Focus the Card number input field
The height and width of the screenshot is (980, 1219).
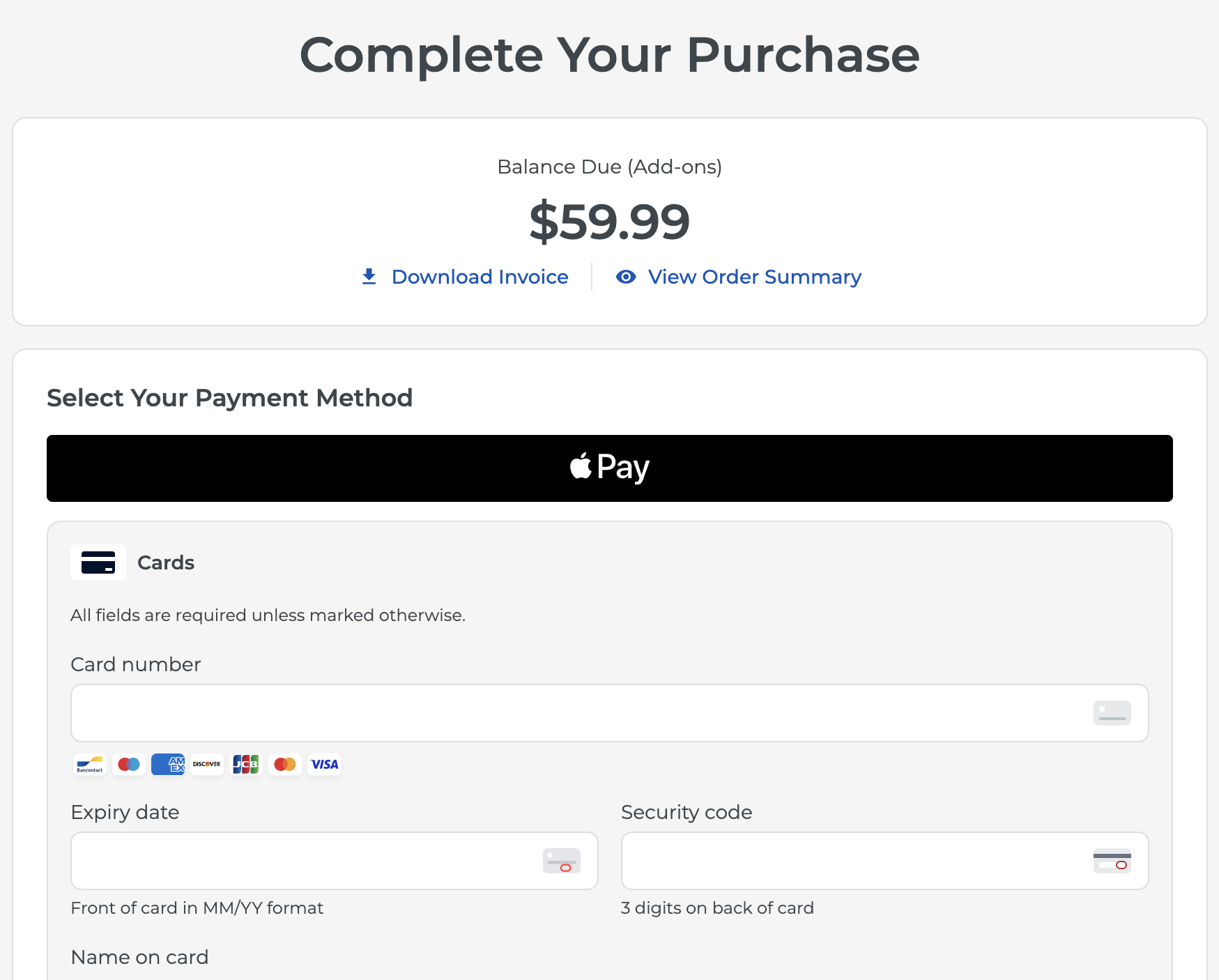[578, 713]
